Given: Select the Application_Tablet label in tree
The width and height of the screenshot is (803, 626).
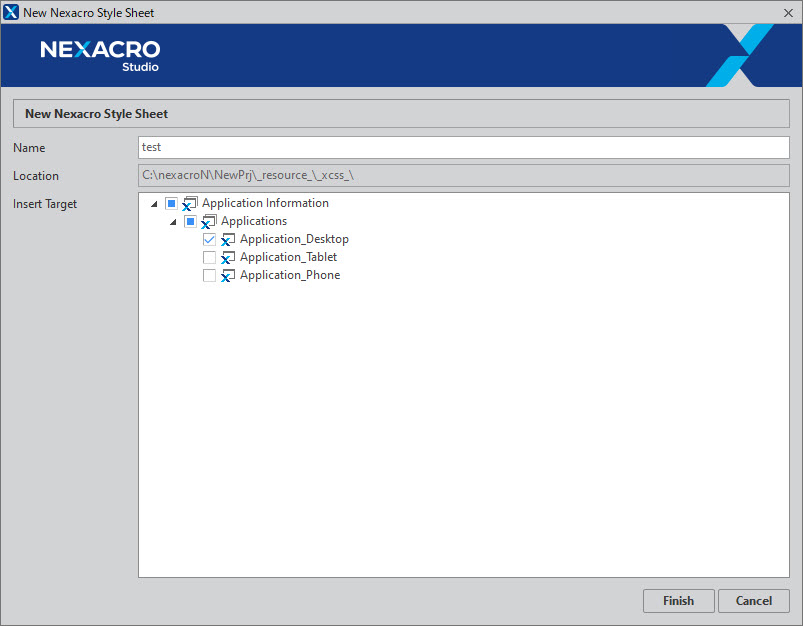Looking at the screenshot, I should point(288,258).
